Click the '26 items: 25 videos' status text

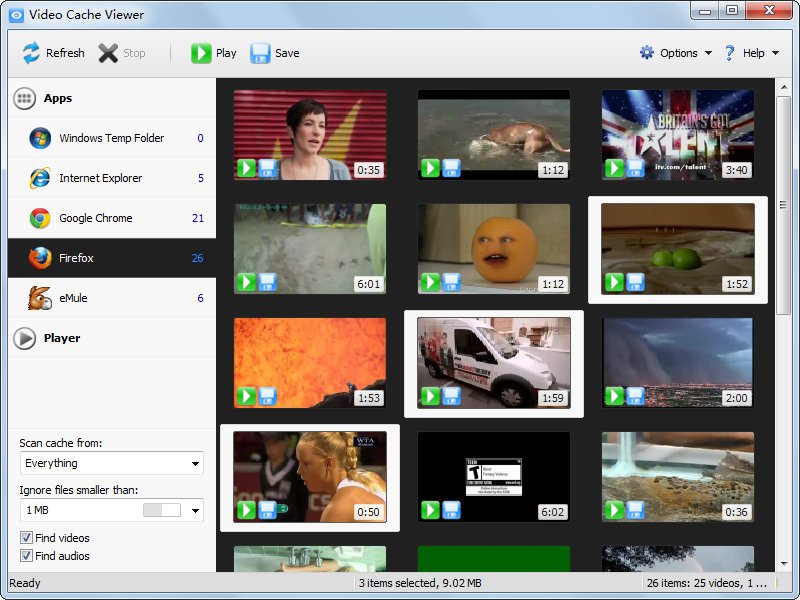click(x=707, y=583)
